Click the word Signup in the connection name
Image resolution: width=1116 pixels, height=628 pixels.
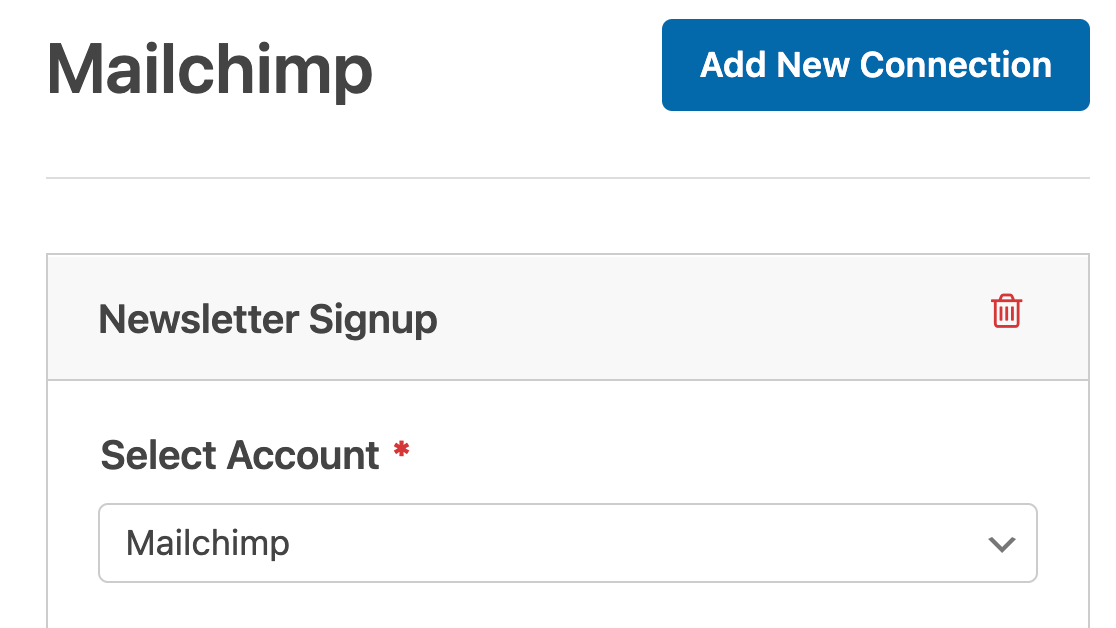(x=373, y=320)
